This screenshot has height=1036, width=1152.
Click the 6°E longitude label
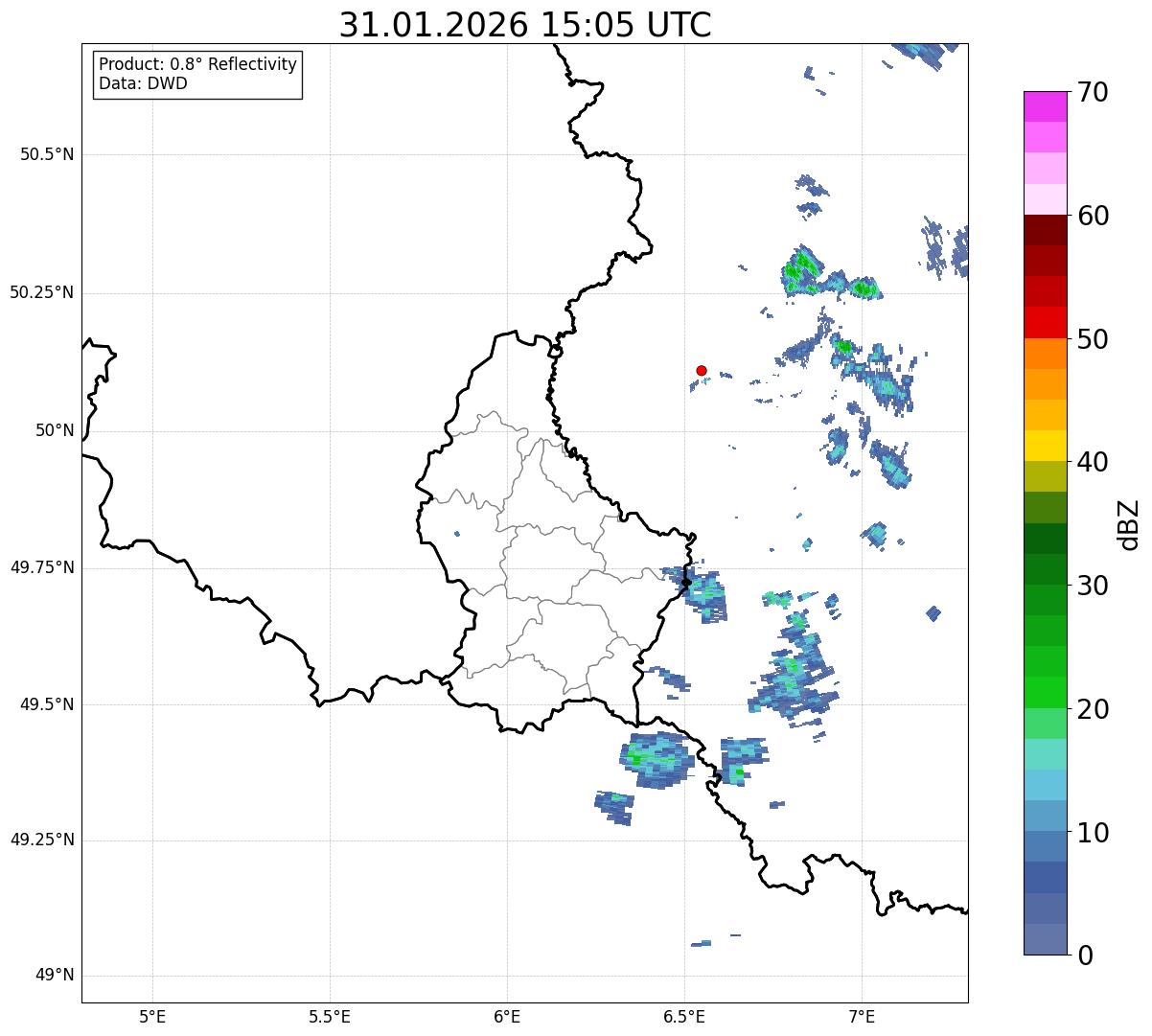[507, 1016]
